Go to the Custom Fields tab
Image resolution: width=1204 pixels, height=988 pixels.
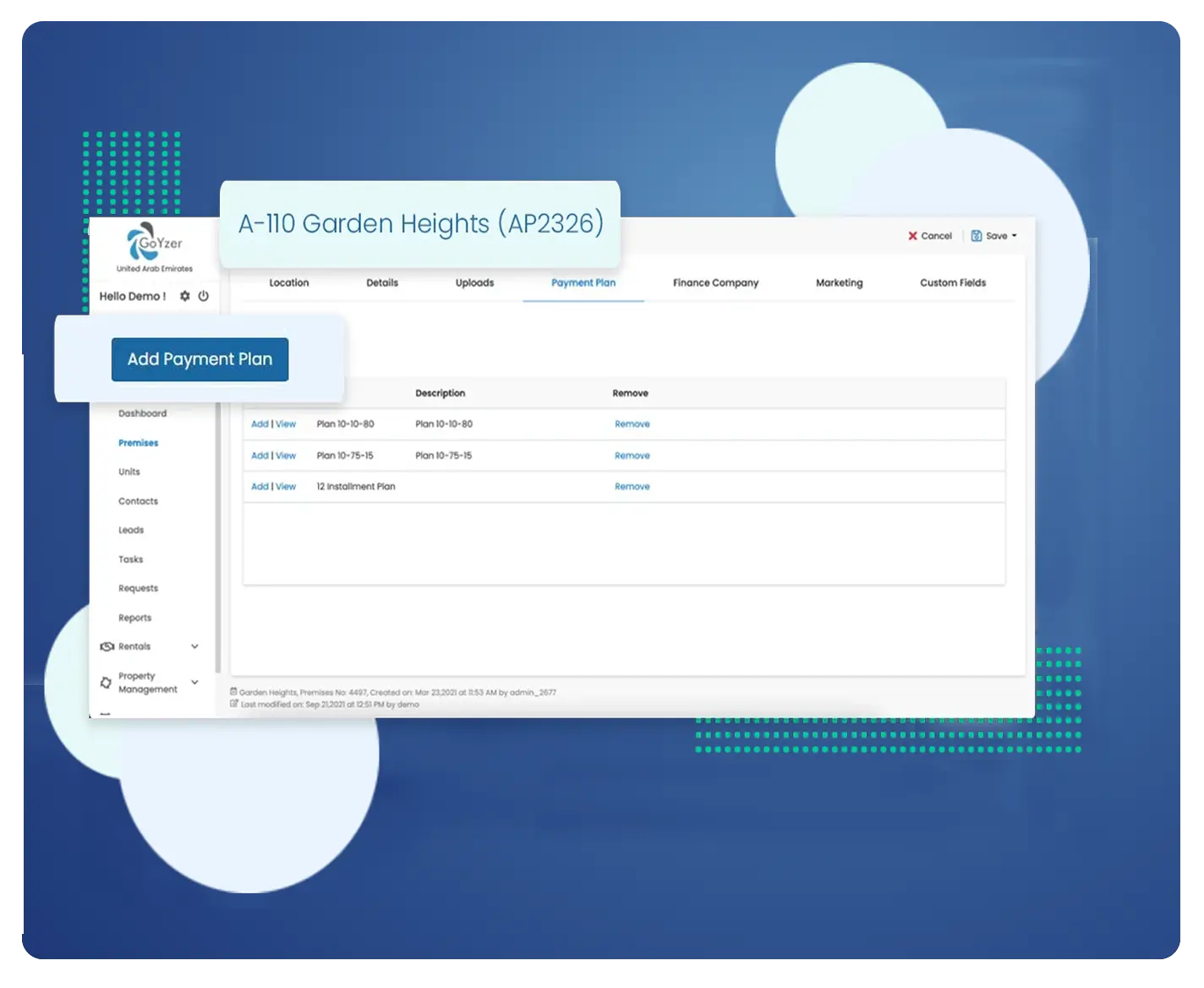click(953, 283)
